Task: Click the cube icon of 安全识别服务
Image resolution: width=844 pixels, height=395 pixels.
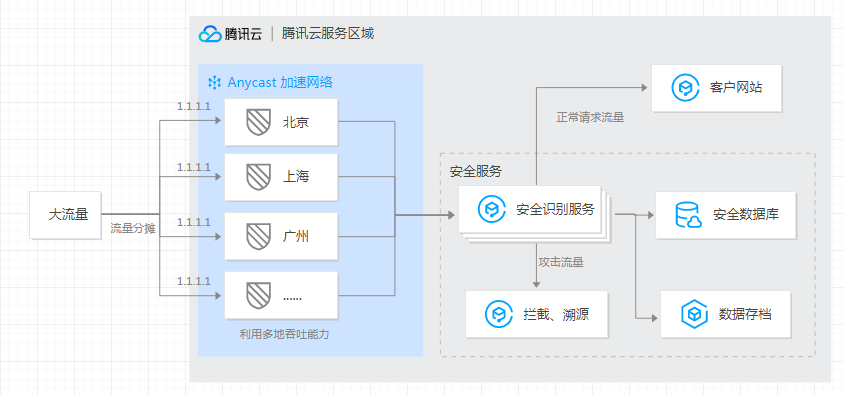Action: click(x=492, y=209)
